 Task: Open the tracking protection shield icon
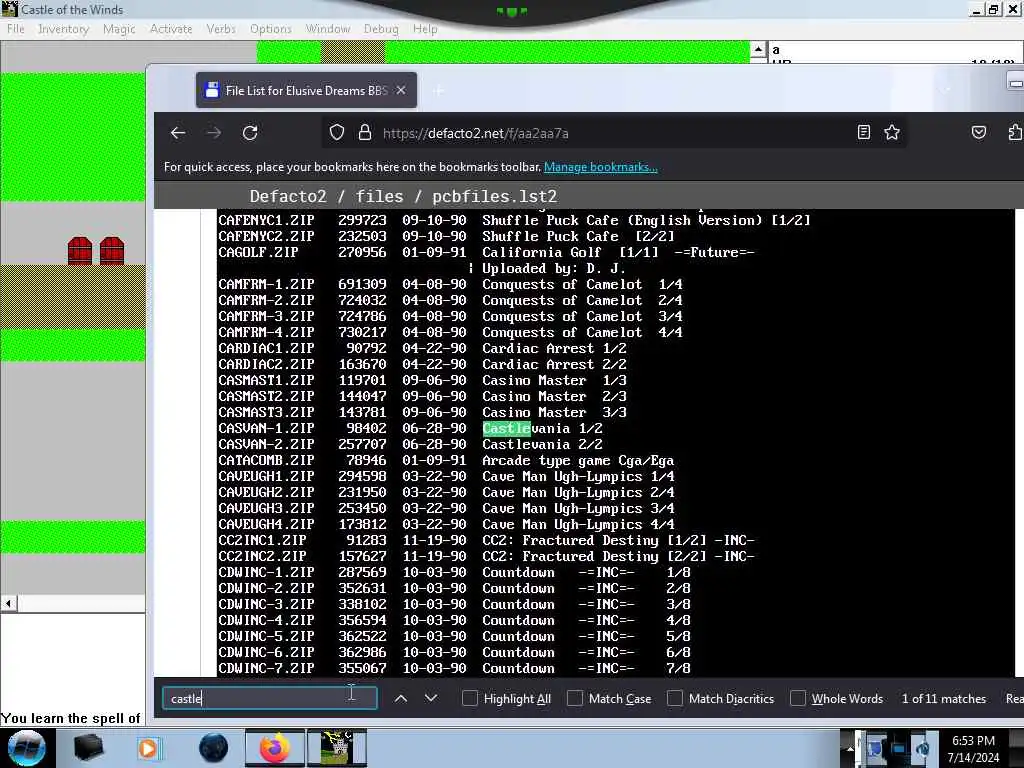[x=337, y=133]
